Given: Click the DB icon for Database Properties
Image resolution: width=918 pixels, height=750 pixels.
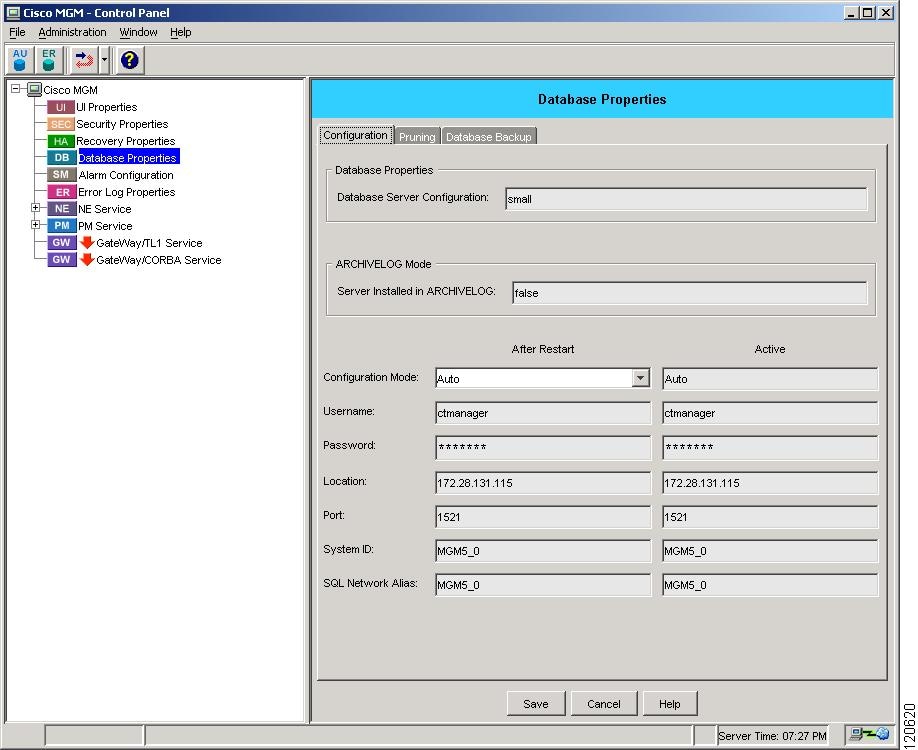Looking at the screenshot, I should coord(61,157).
